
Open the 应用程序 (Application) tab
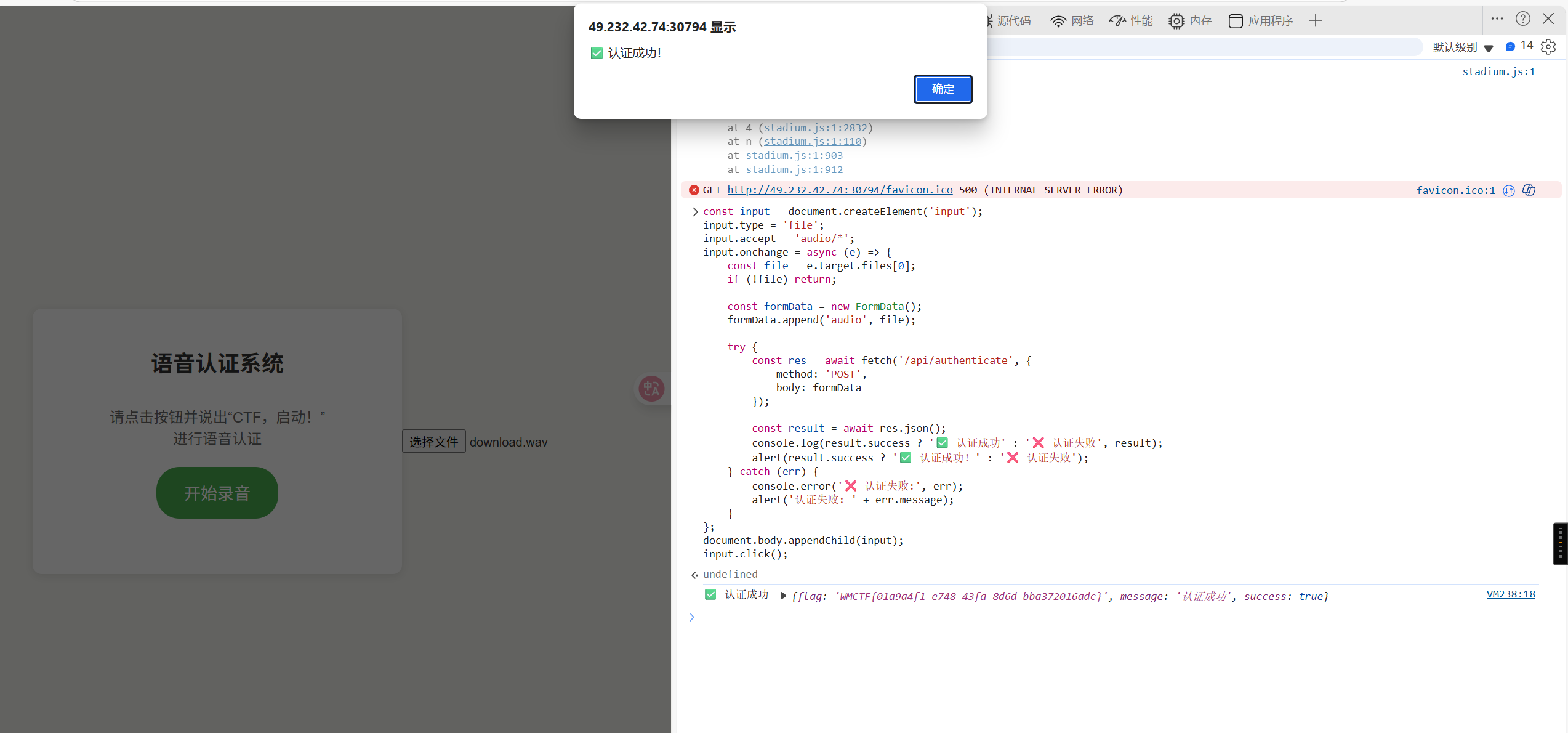1261,21
